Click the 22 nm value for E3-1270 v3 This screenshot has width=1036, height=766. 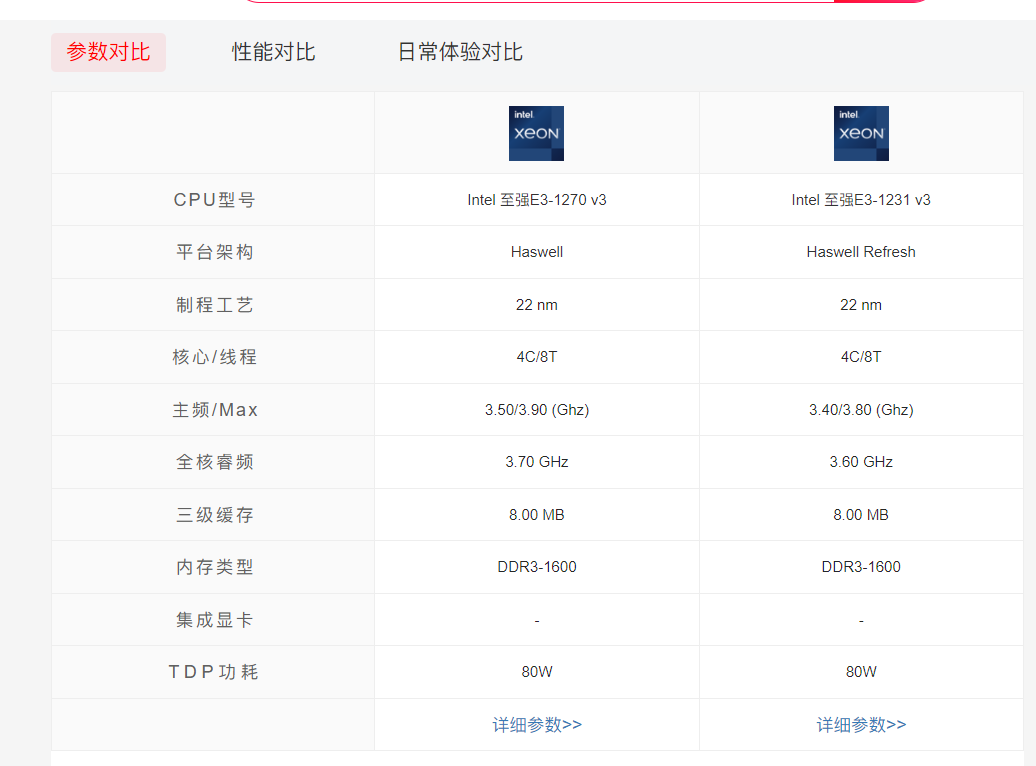pyautogui.click(x=536, y=305)
